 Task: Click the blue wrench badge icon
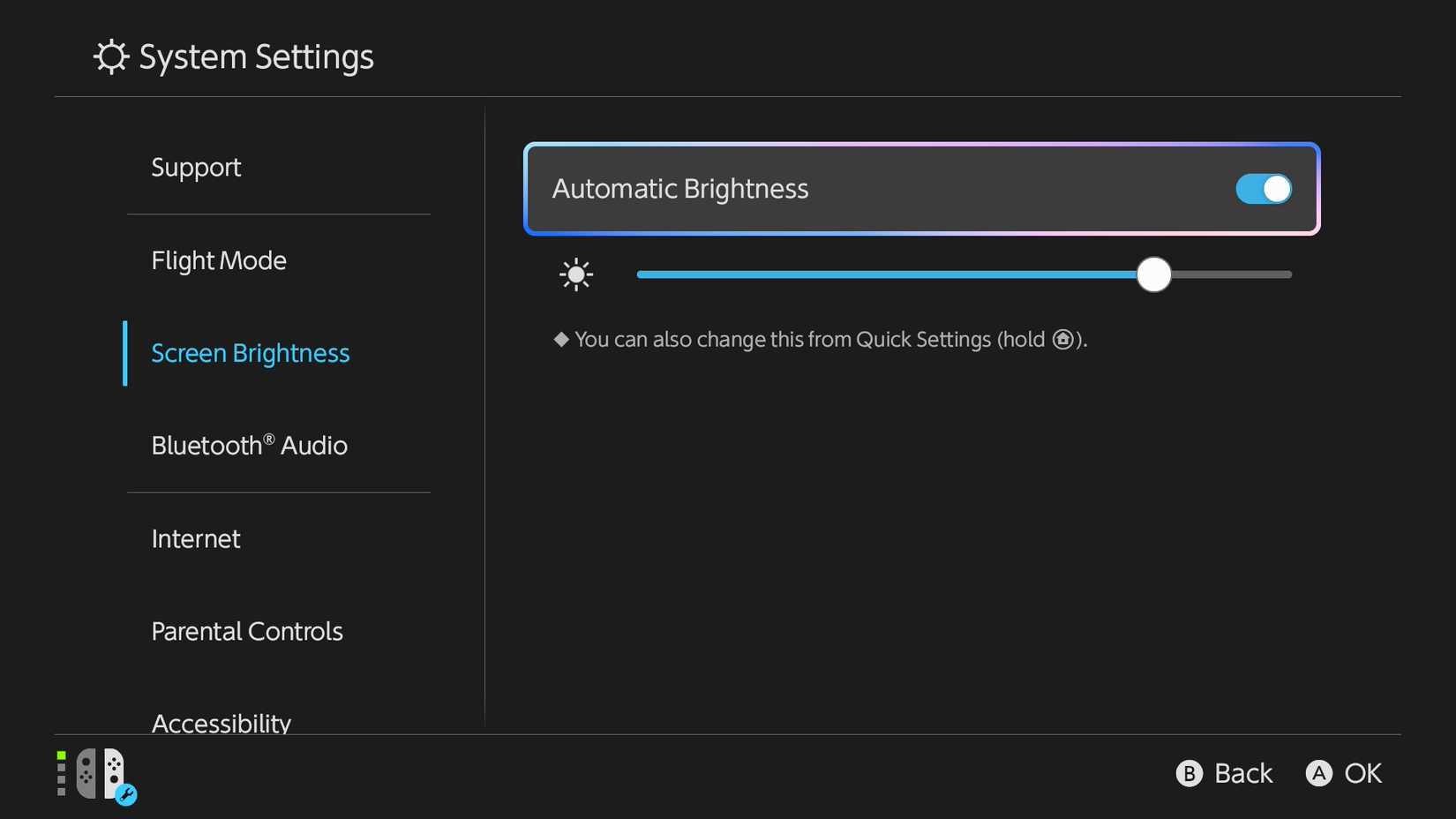[126, 795]
